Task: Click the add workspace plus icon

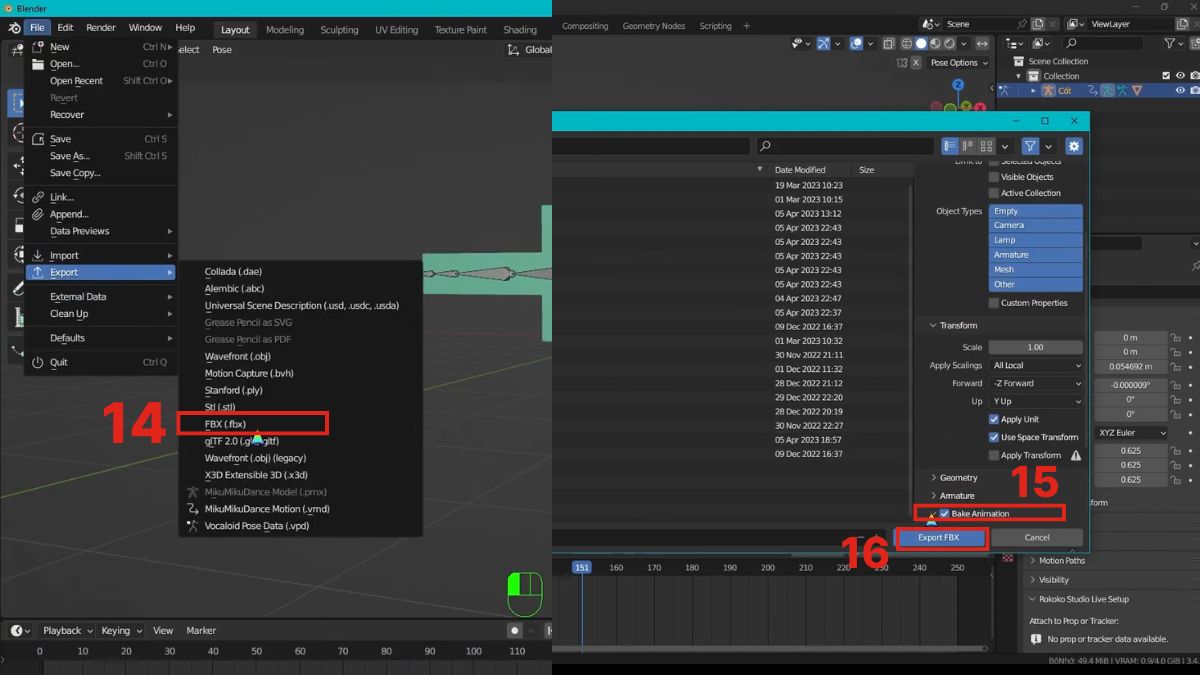Action: coord(746,26)
